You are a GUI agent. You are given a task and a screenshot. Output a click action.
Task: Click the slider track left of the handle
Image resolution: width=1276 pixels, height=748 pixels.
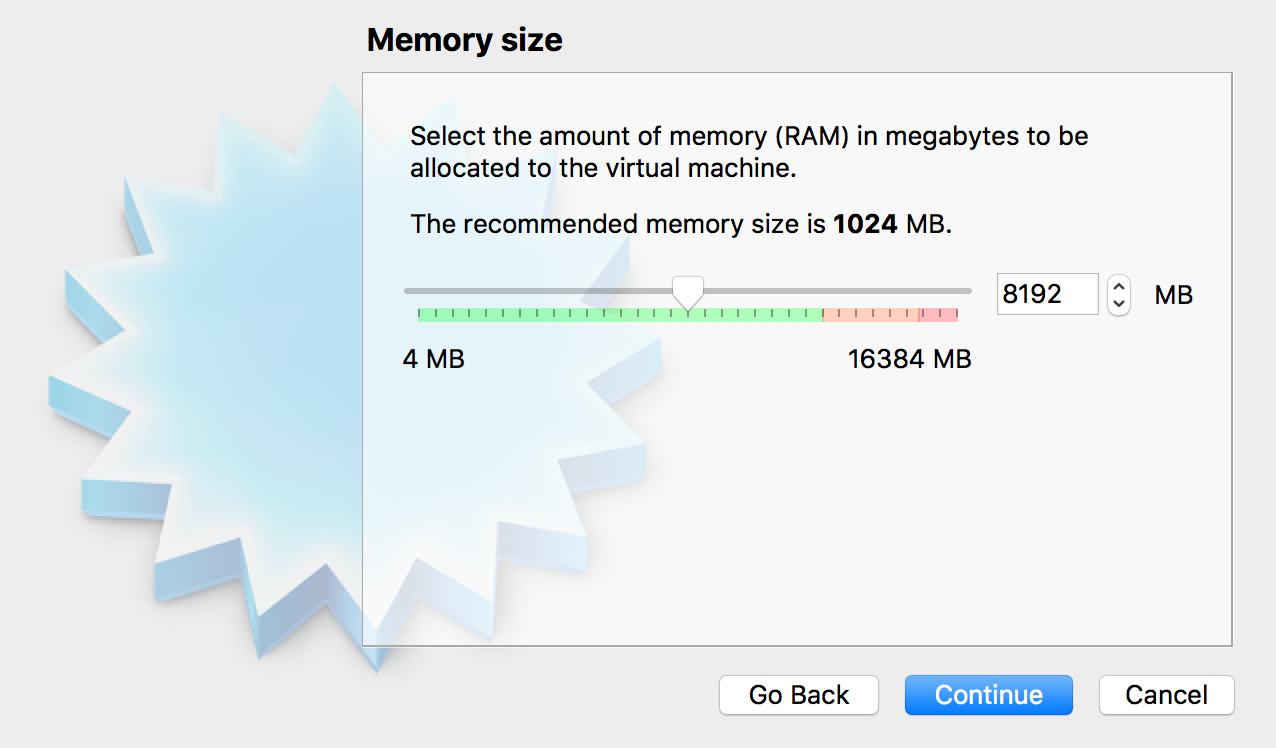(x=538, y=291)
